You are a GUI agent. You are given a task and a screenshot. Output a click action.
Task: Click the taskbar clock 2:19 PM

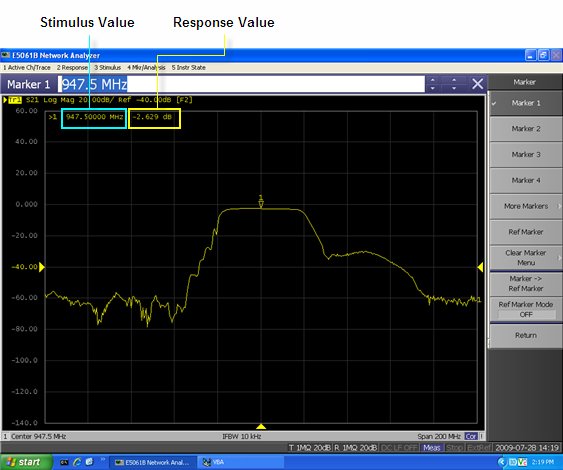pos(543,462)
